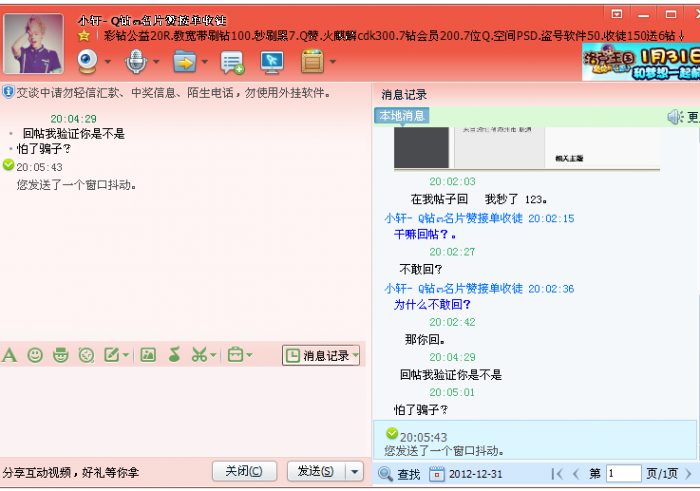700x491 pixels.
Task: Select history message 那你回。
Action: coord(425,340)
